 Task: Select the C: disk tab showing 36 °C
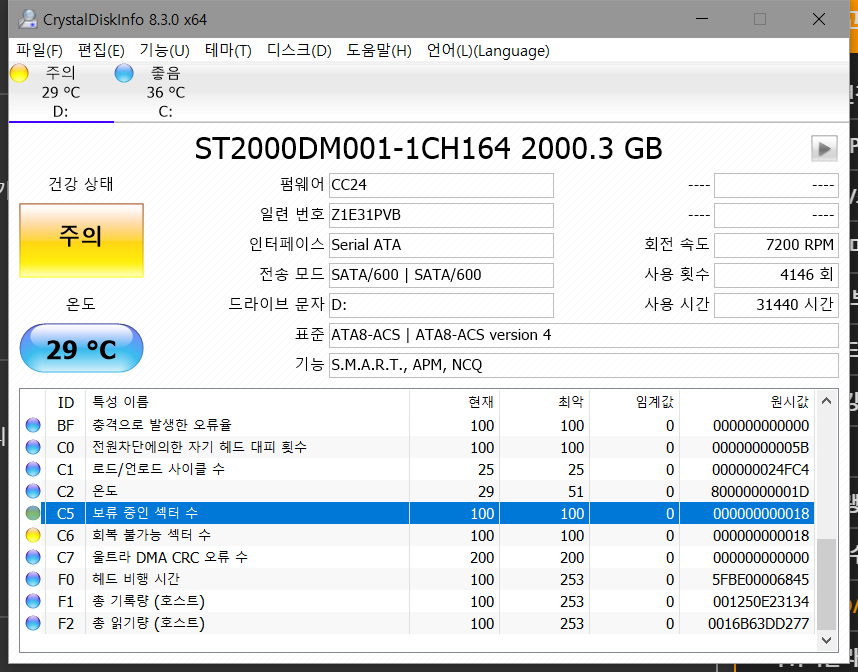click(166, 92)
